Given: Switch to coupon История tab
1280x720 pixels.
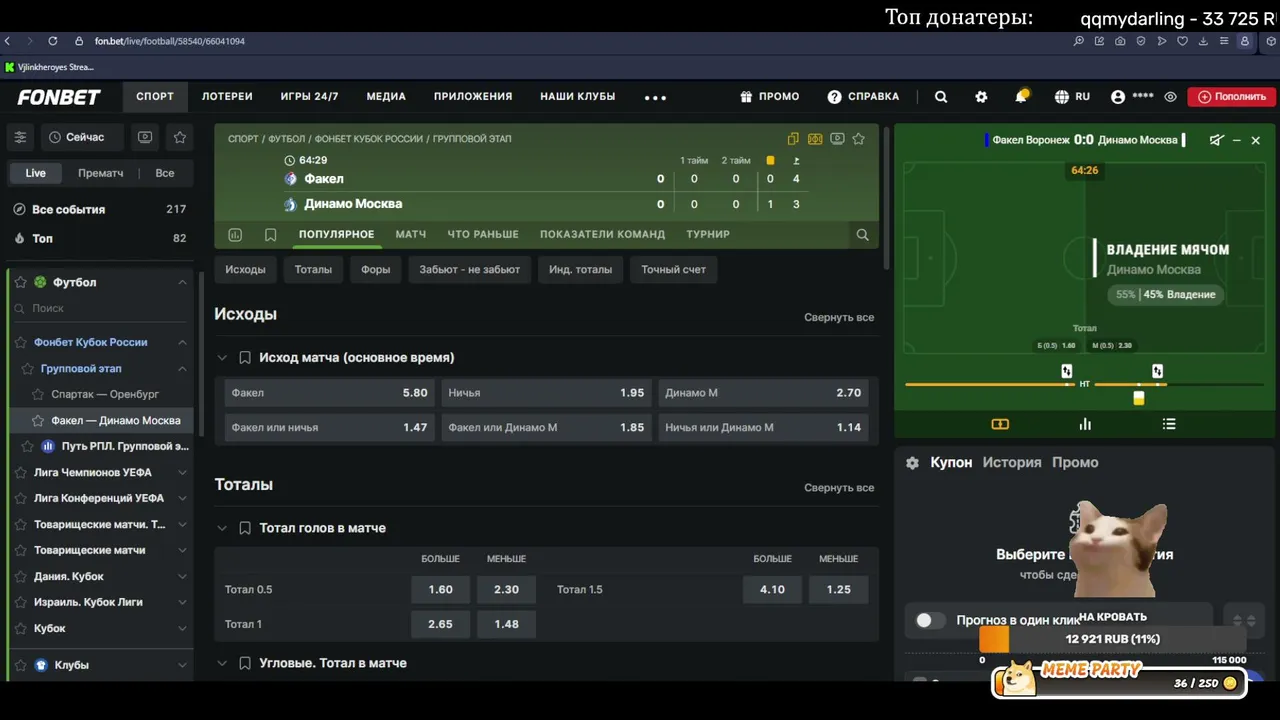Looking at the screenshot, I should [x=1012, y=463].
